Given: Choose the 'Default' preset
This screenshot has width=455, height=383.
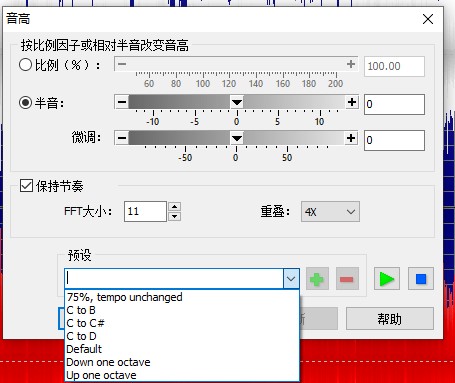Looking at the screenshot, I should point(182,349).
